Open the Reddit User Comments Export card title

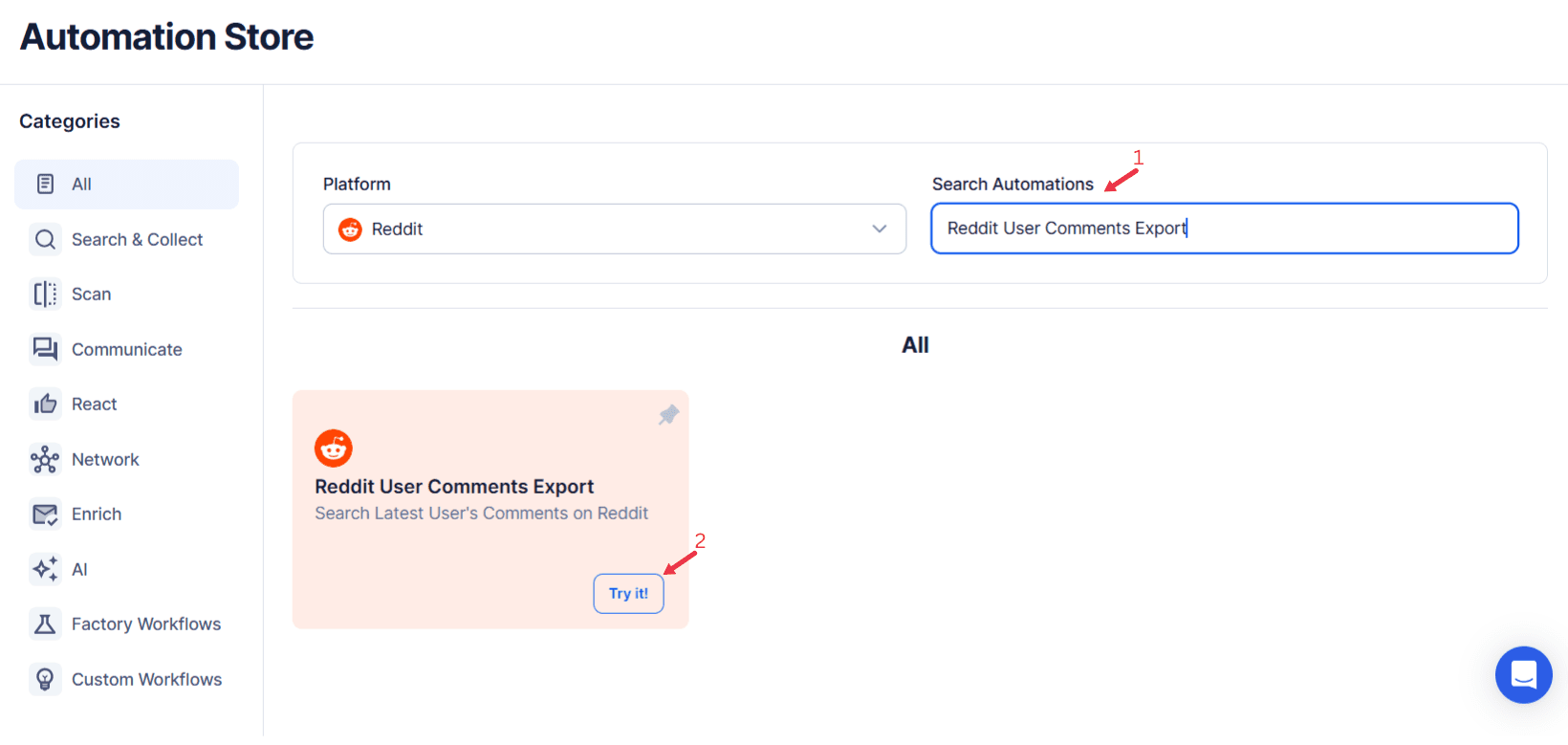tap(453, 486)
